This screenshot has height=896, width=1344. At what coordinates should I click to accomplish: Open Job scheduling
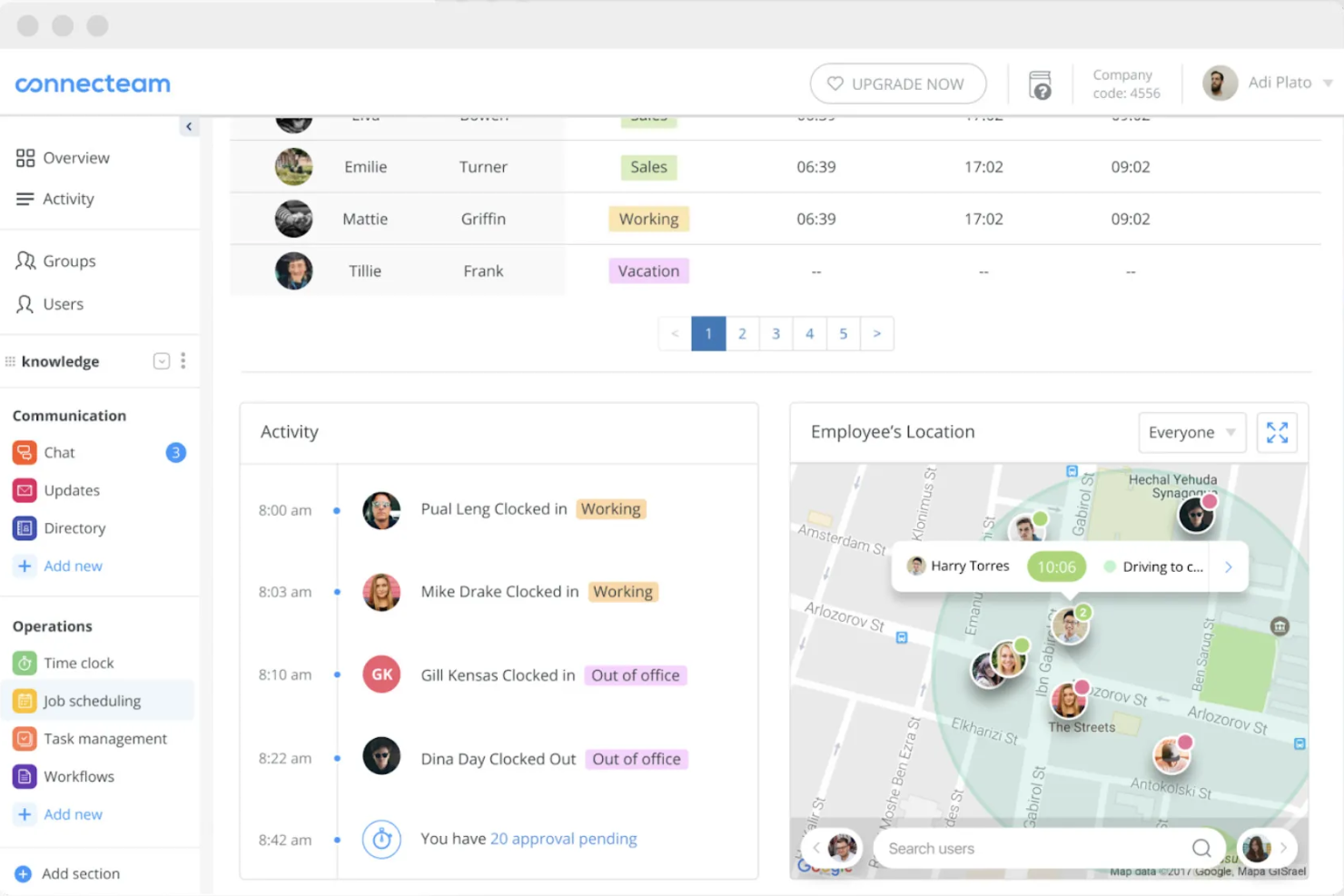[x=92, y=700]
